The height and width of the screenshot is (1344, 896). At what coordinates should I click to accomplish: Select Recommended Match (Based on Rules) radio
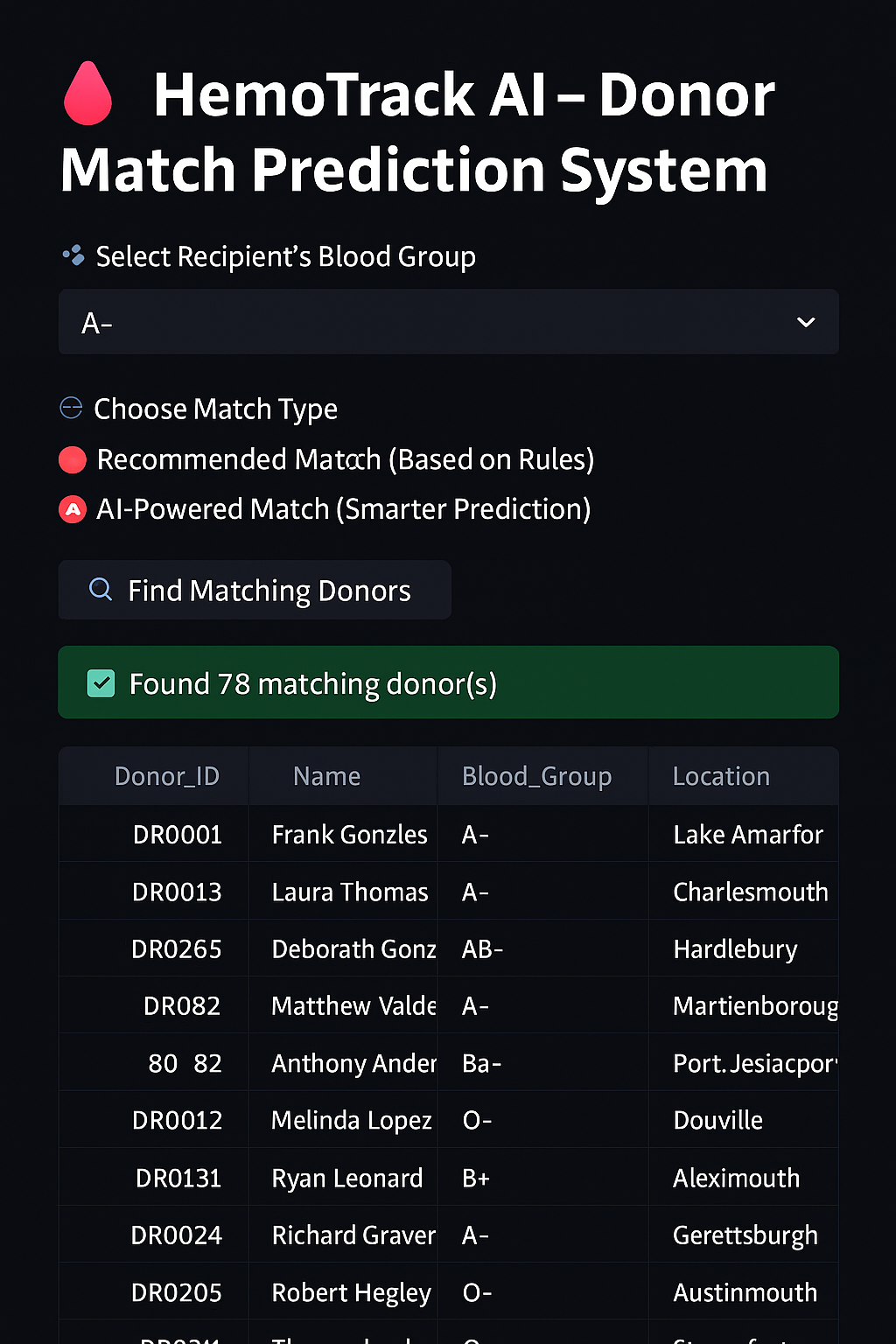(x=73, y=459)
